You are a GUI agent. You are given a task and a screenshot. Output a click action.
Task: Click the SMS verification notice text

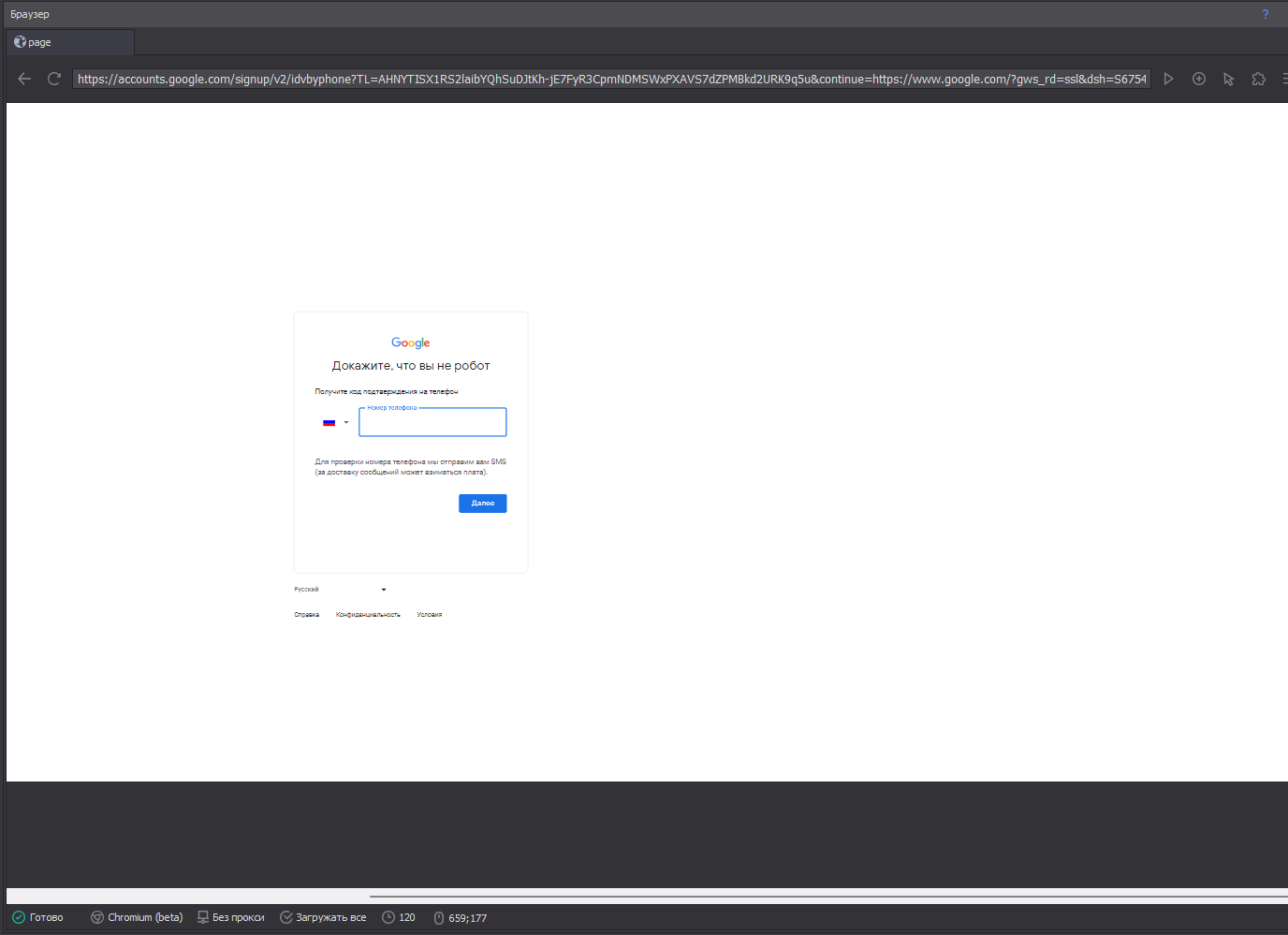[411, 467]
